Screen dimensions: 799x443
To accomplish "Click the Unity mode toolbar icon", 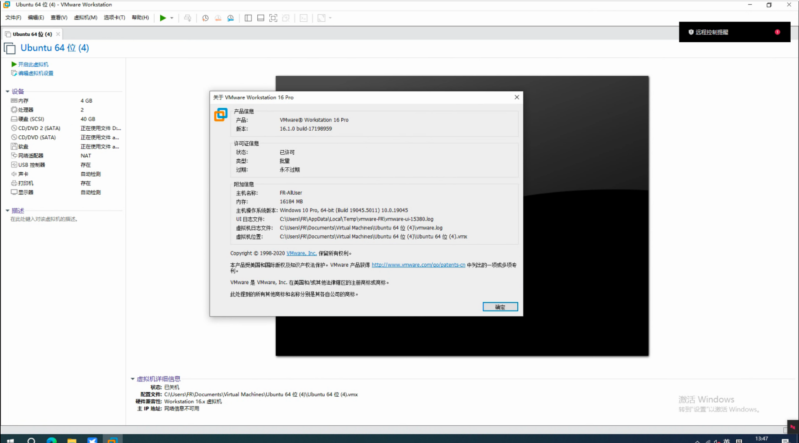I will tap(286, 18).
